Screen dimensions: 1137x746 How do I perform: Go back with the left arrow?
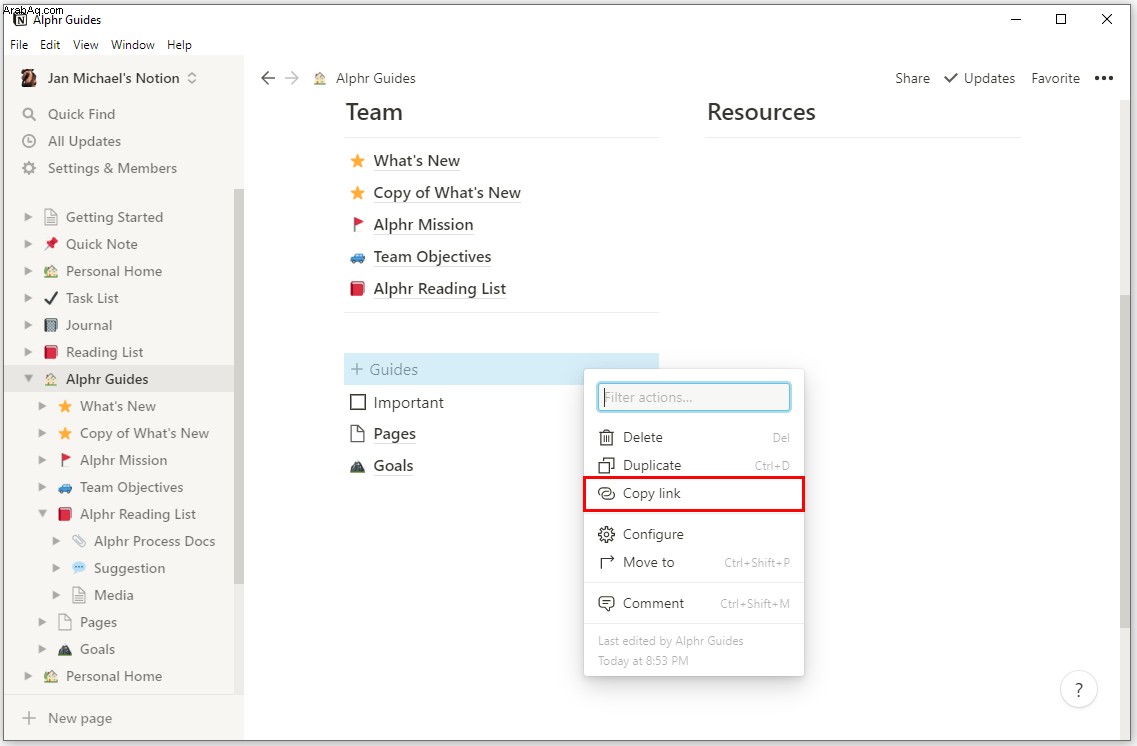(x=268, y=78)
